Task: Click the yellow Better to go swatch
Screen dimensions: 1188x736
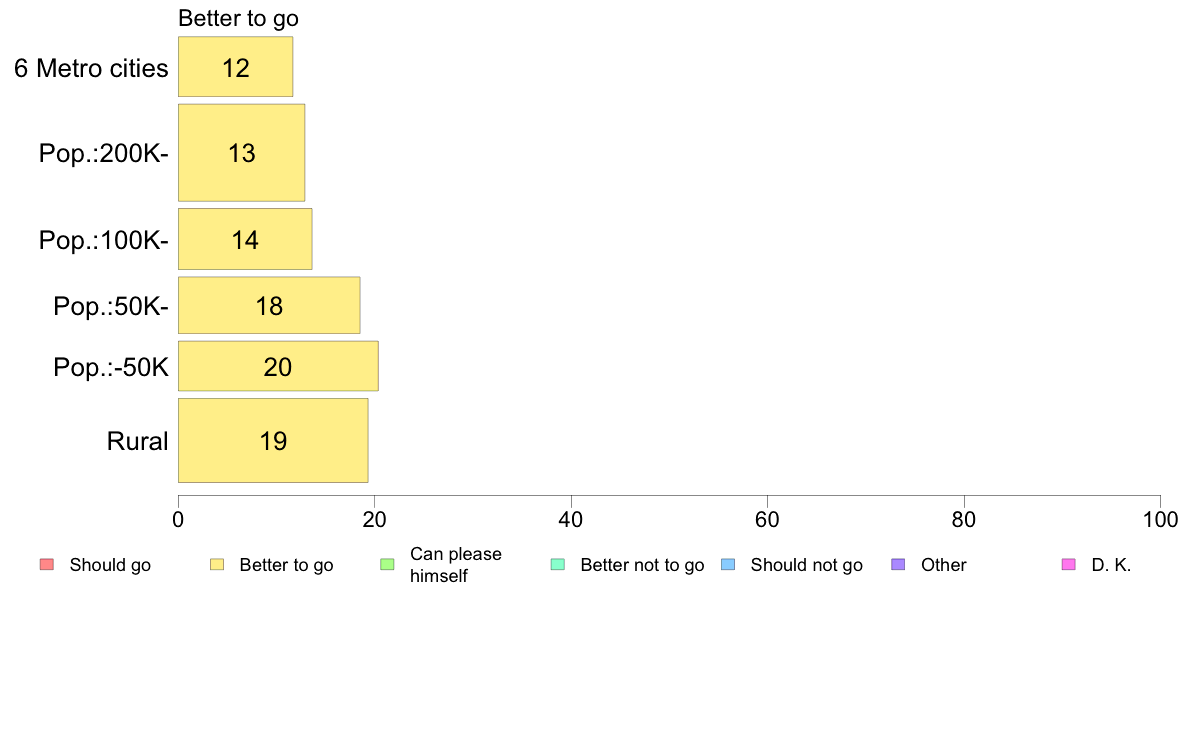Action: click(217, 565)
